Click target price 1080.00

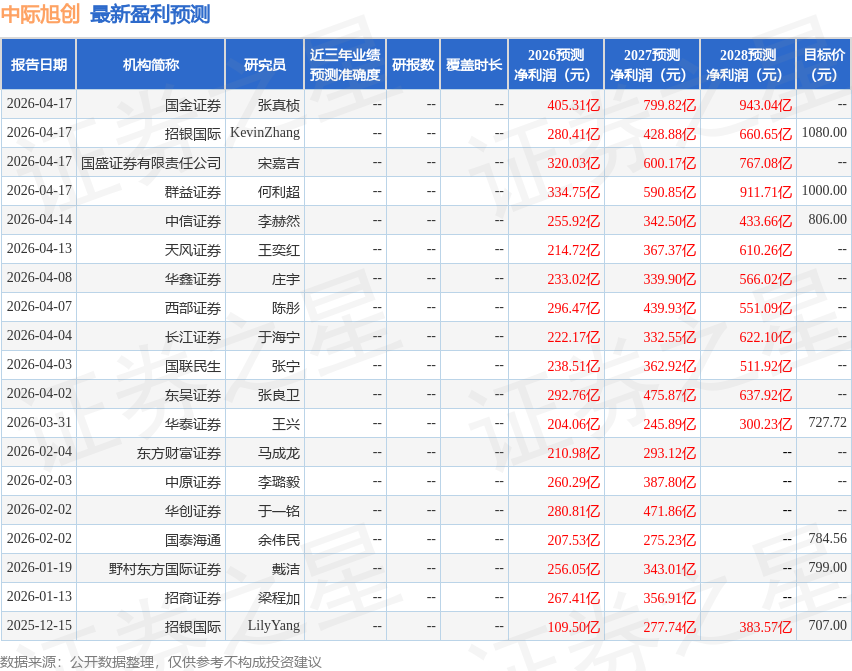(824, 133)
